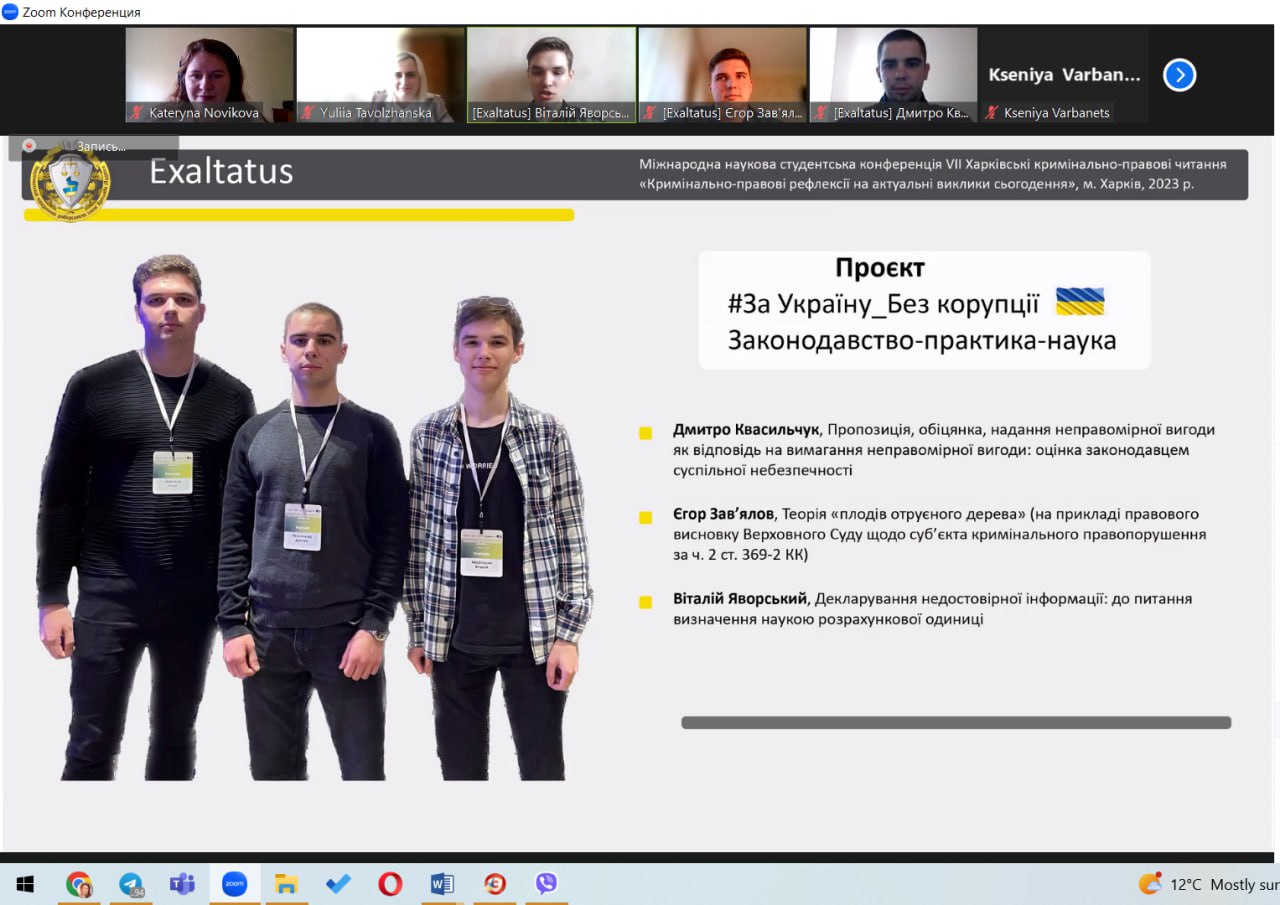This screenshot has width=1280, height=905.
Task: Open Microsoft Teams from the taskbar
Action: pyautogui.click(x=182, y=884)
